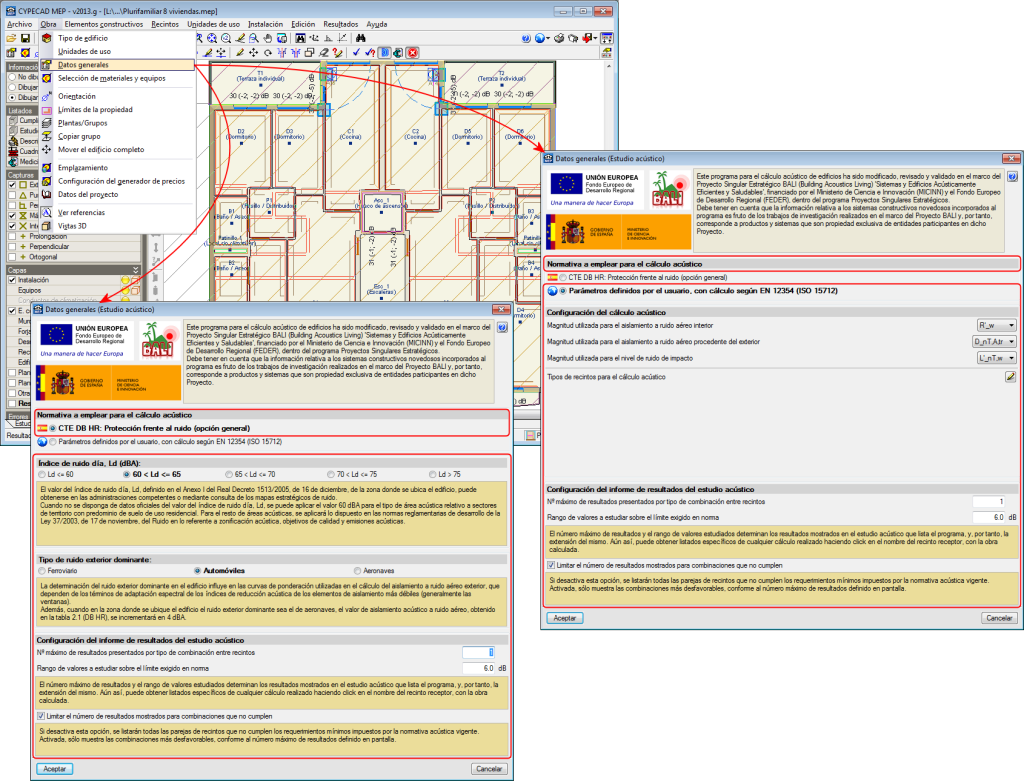Click the red export arrow icon
1024x781 pixels.
pos(588,39)
